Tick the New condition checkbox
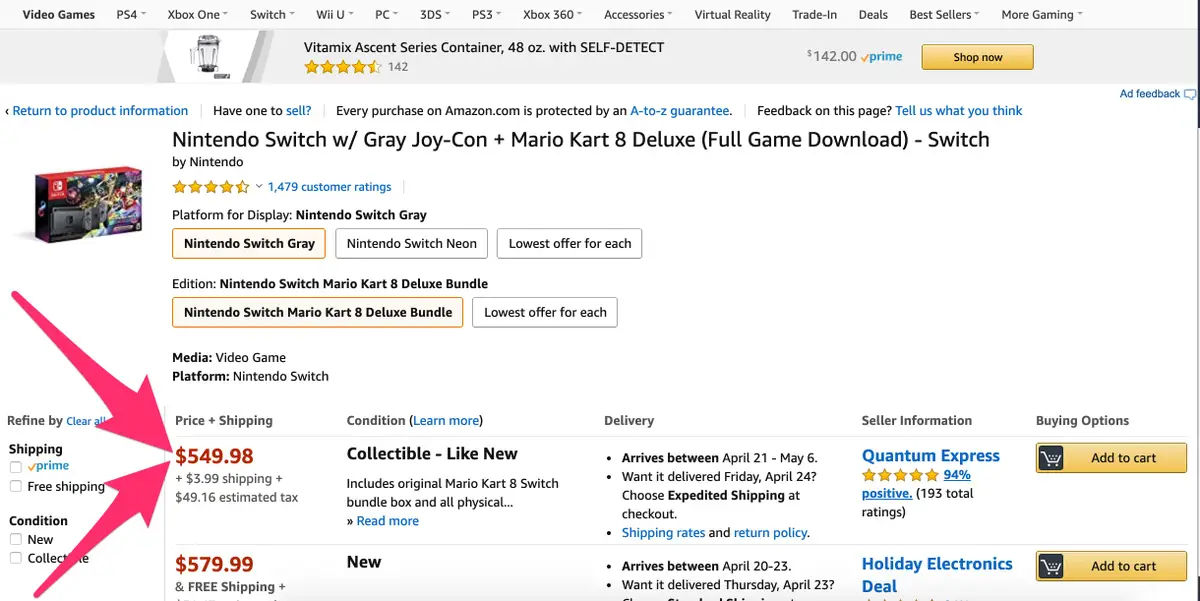The width and height of the screenshot is (1200, 601). coord(15,539)
